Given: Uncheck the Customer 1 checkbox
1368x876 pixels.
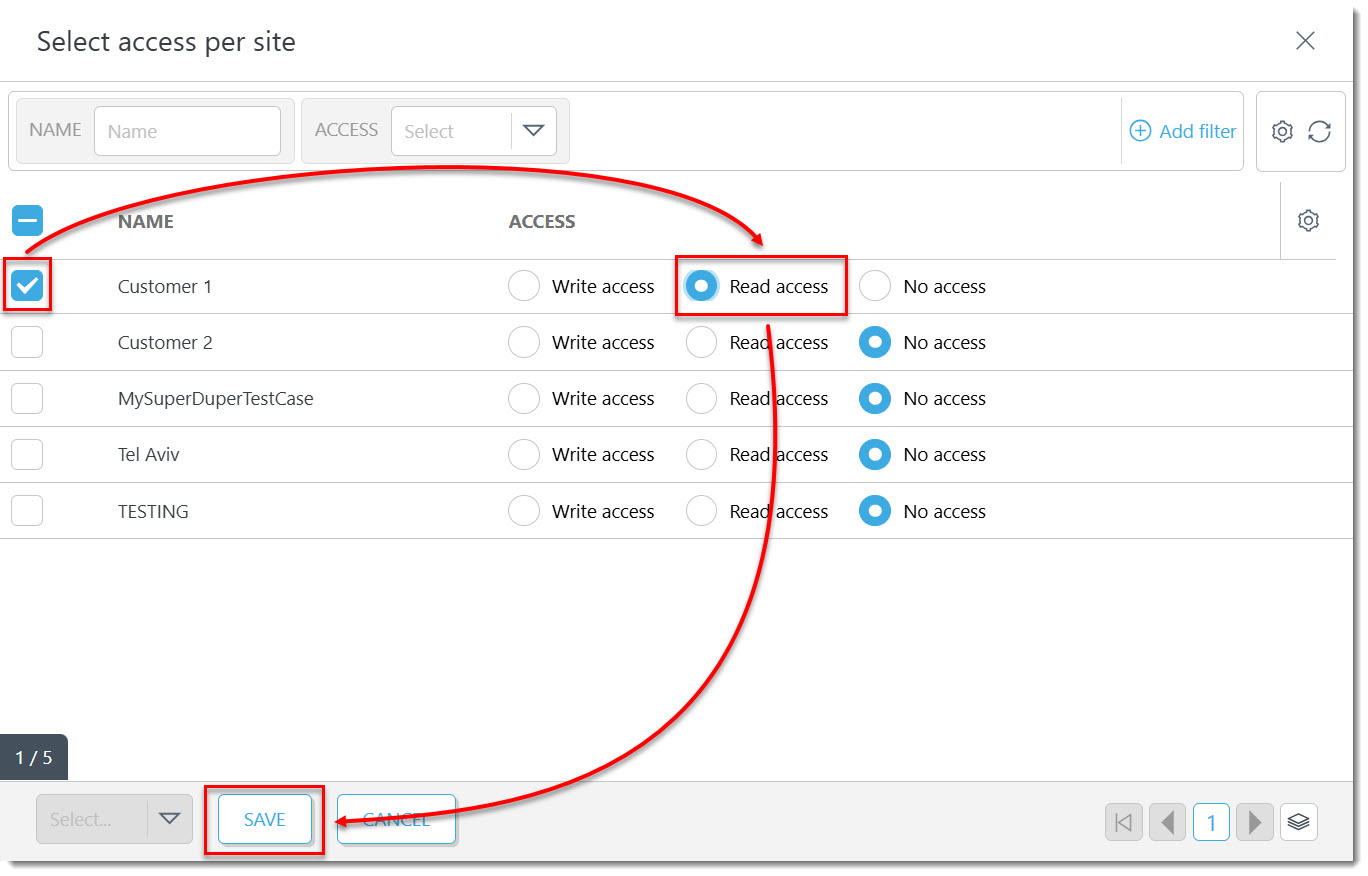Looking at the screenshot, I should coord(27,286).
